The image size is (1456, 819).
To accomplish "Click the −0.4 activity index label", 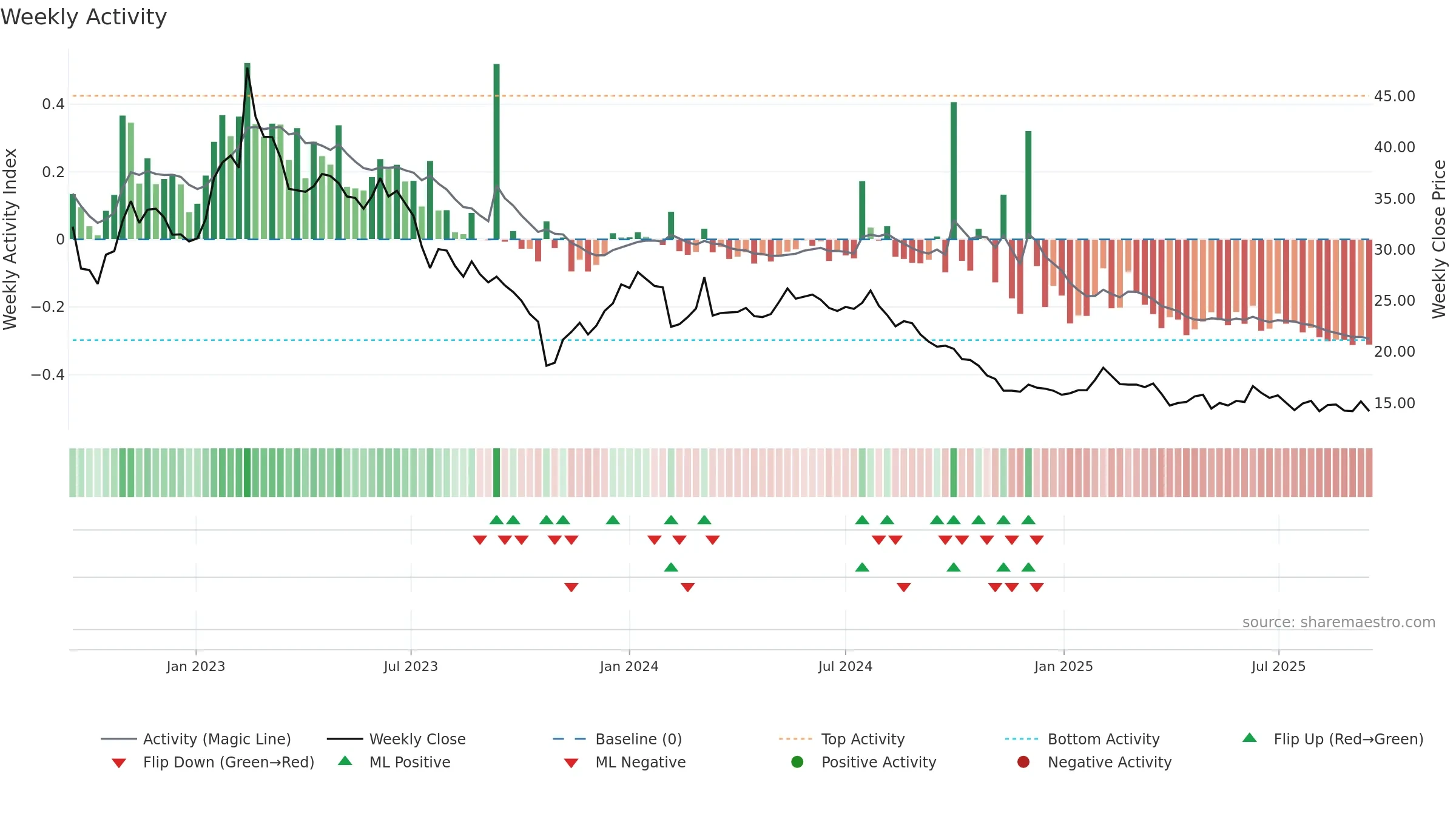I will click(48, 374).
